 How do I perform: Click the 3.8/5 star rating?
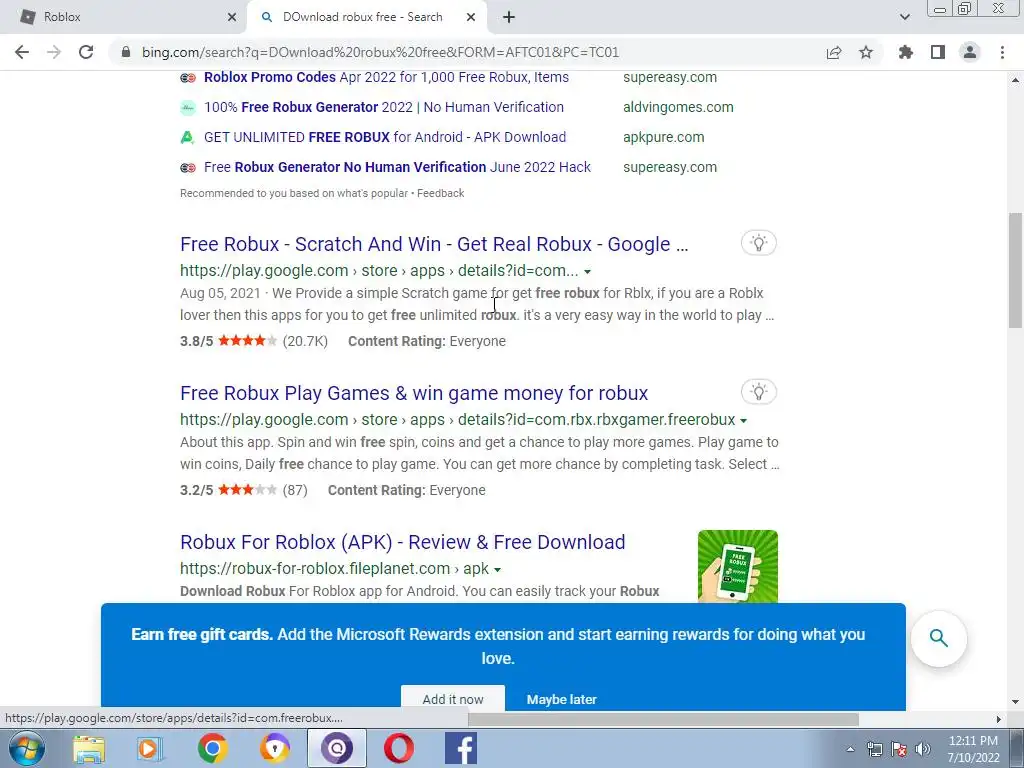[x=229, y=341]
